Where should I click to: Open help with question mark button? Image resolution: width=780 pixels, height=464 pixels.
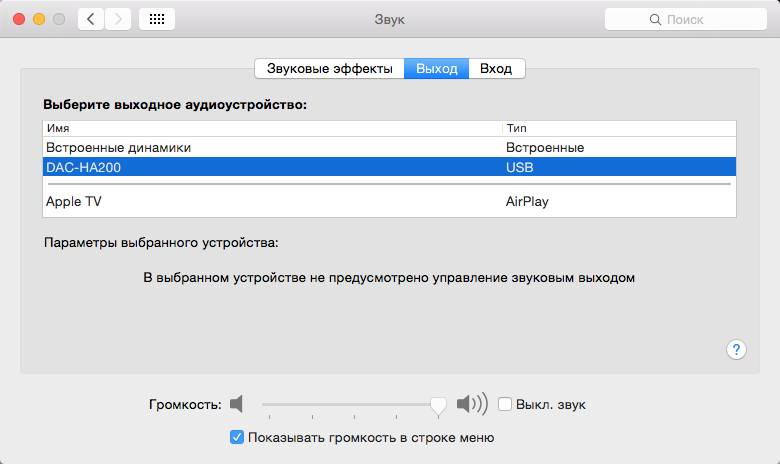pos(735,349)
